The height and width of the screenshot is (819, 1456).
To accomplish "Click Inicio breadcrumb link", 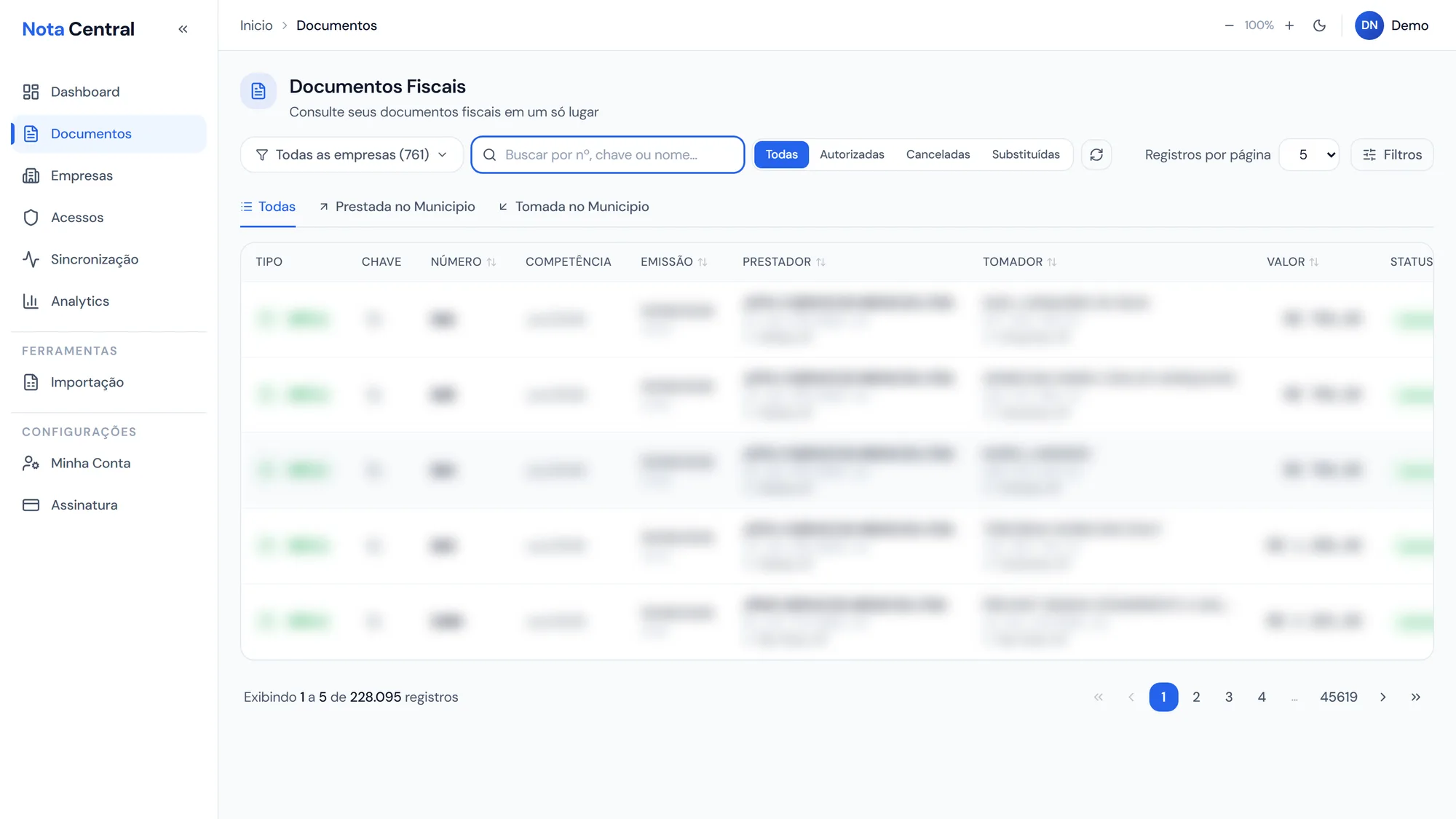I will coord(256,25).
